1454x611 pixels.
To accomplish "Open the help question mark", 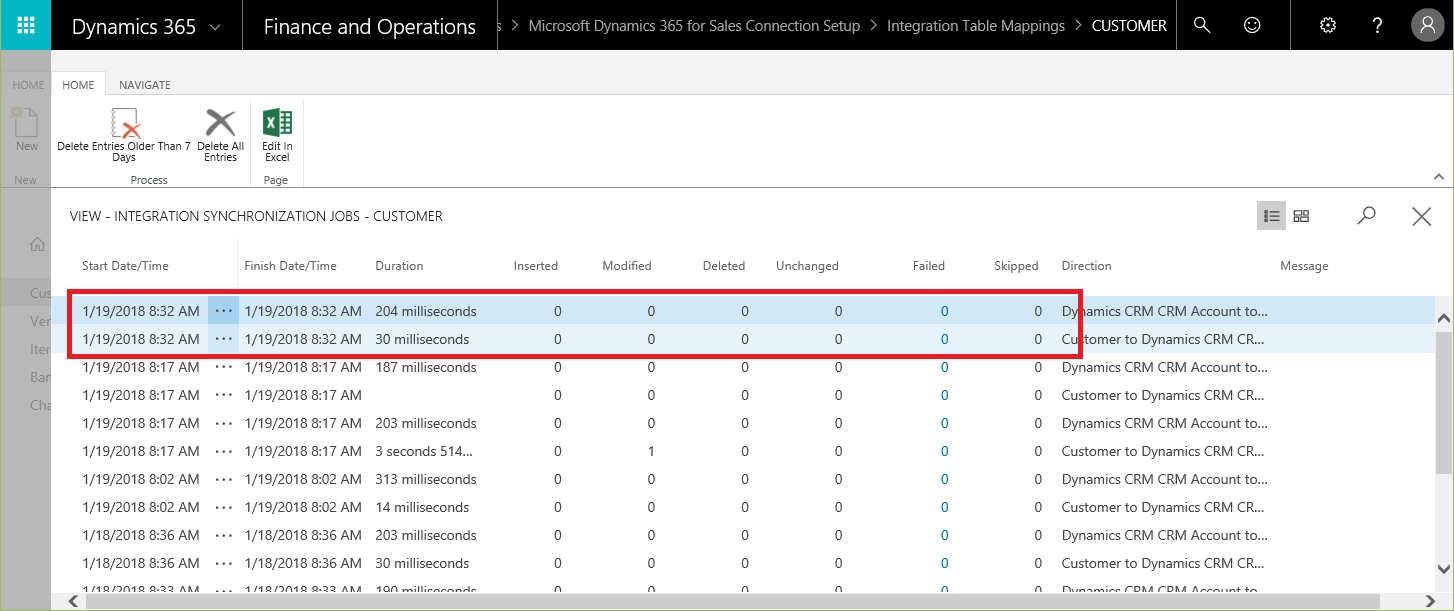I will click(x=1377, y=25).
